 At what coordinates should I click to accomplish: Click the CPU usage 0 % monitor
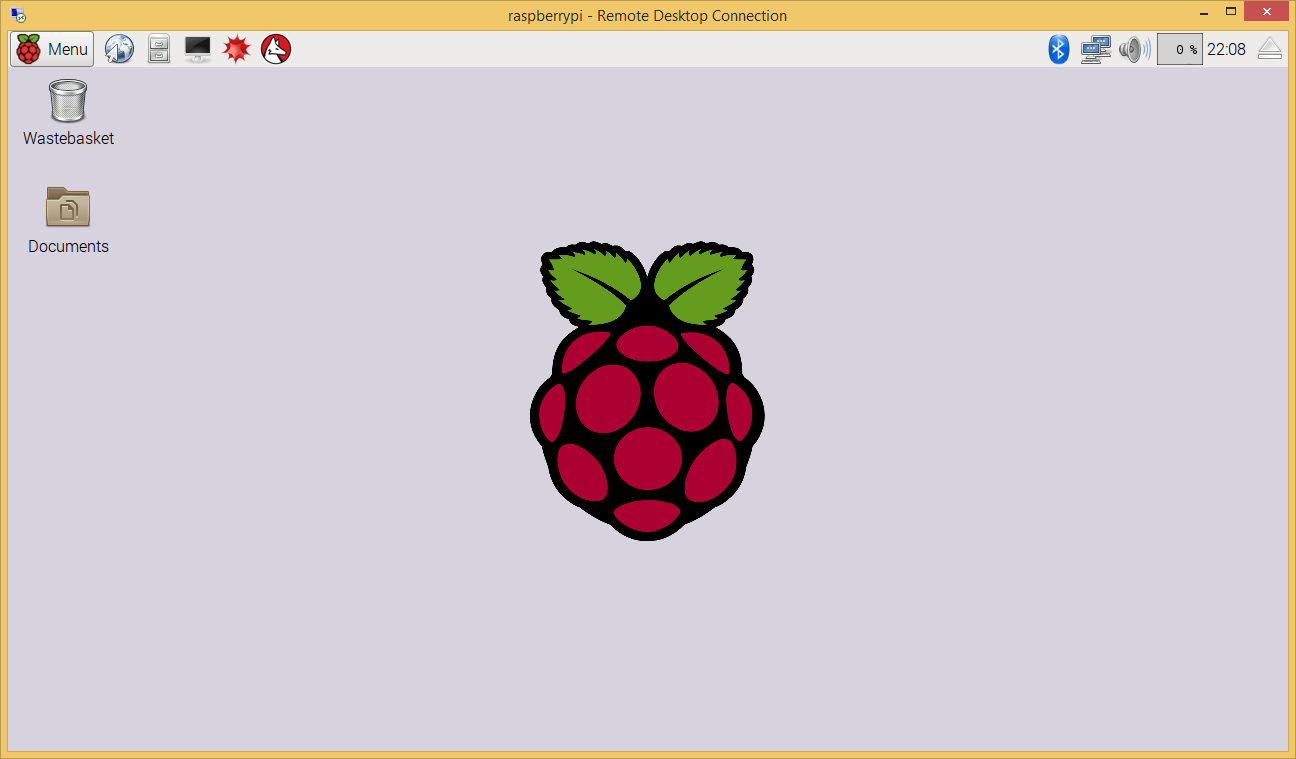coord(1180,49)
